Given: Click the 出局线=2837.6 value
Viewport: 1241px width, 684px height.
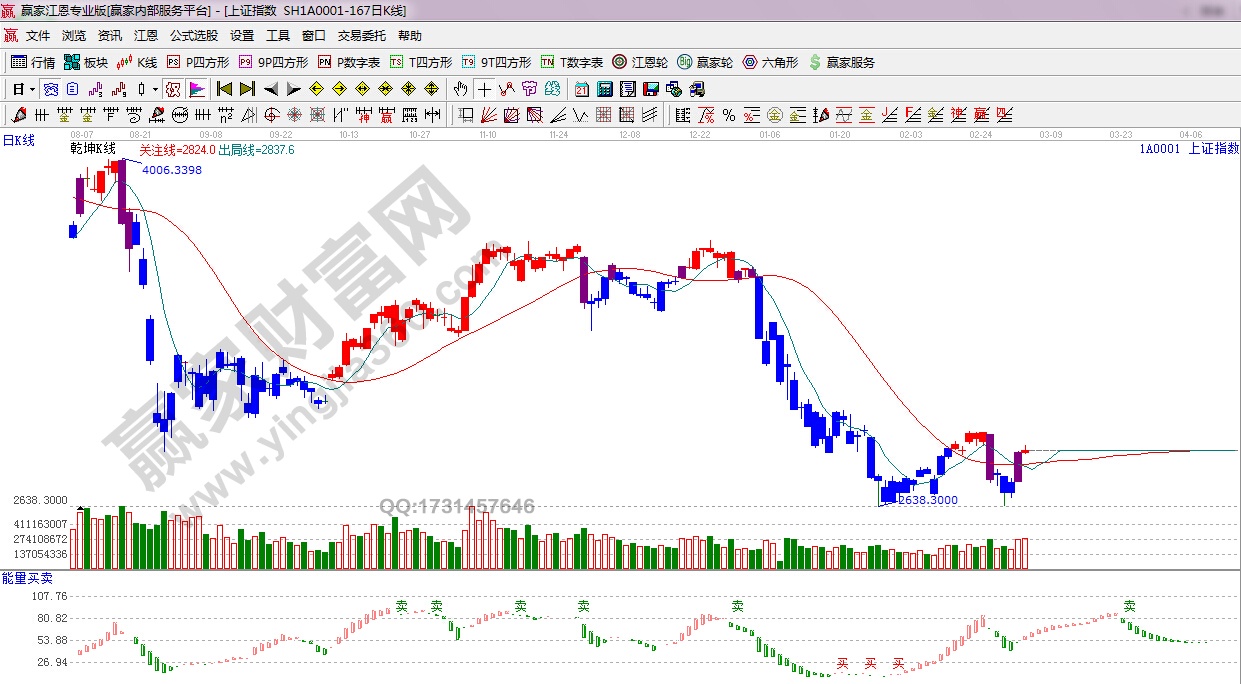Looking at the screenshot, I should click(256, 150).
